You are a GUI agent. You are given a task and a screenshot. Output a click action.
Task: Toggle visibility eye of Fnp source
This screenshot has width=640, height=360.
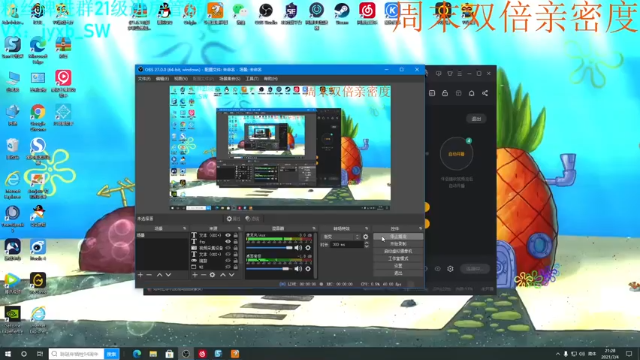pos(228,242)
